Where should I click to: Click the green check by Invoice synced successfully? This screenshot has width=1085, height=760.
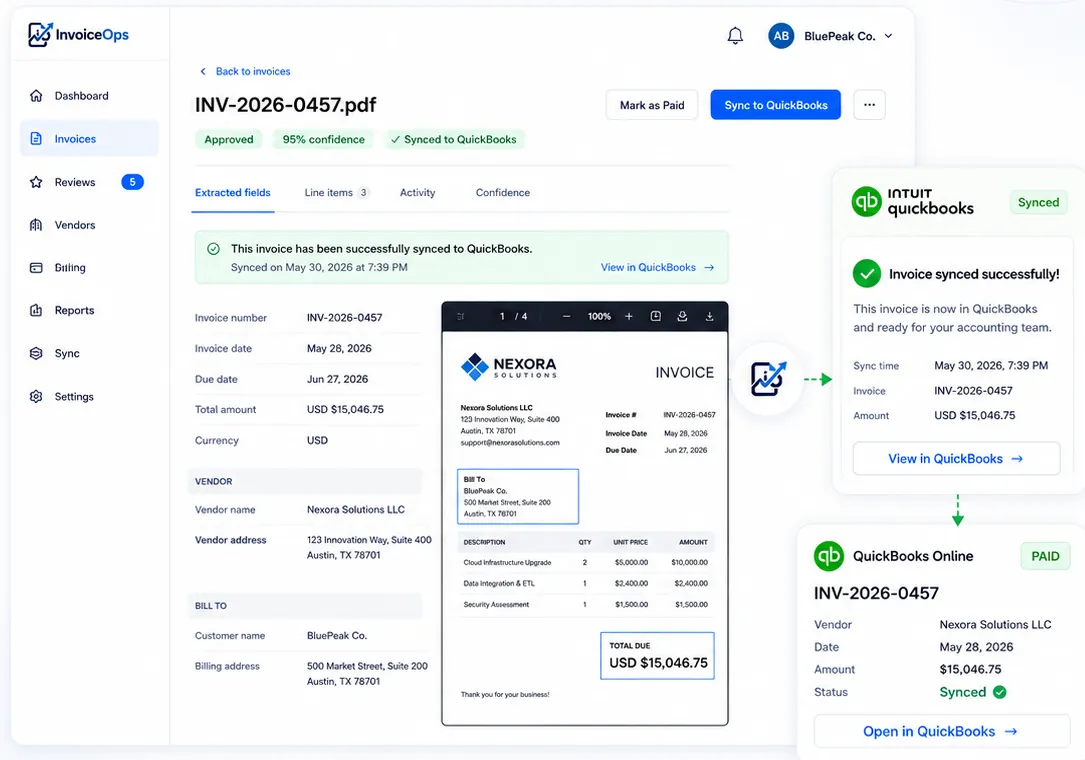tap(866, 273)
